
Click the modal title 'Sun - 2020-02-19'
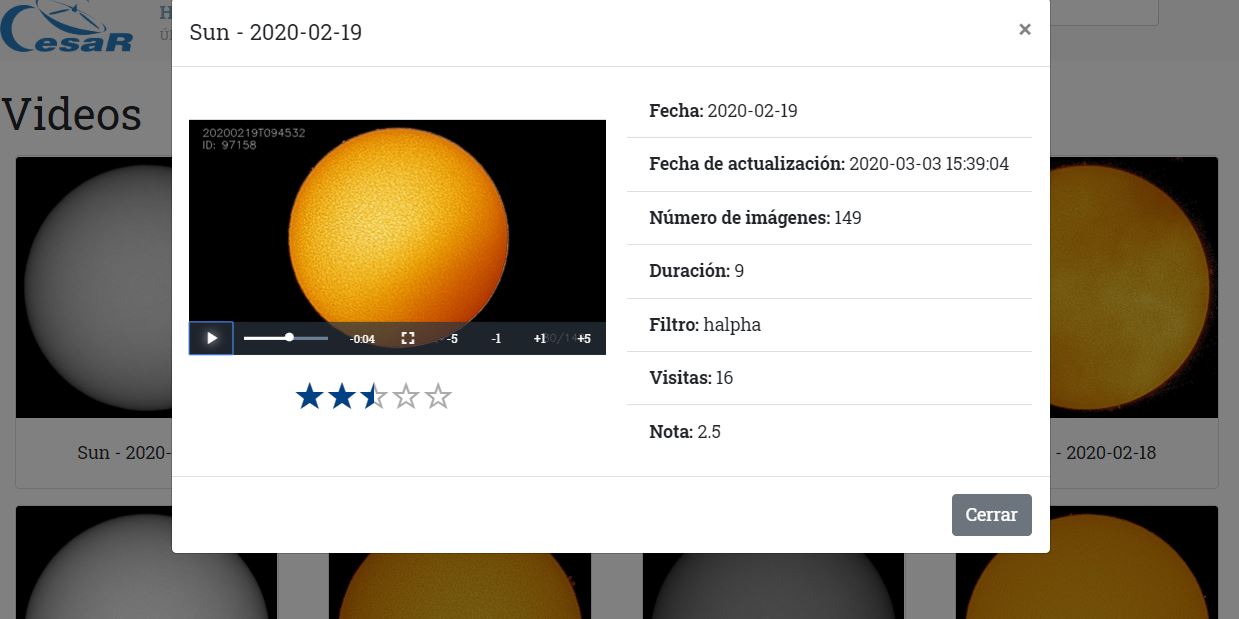[276, 33]
